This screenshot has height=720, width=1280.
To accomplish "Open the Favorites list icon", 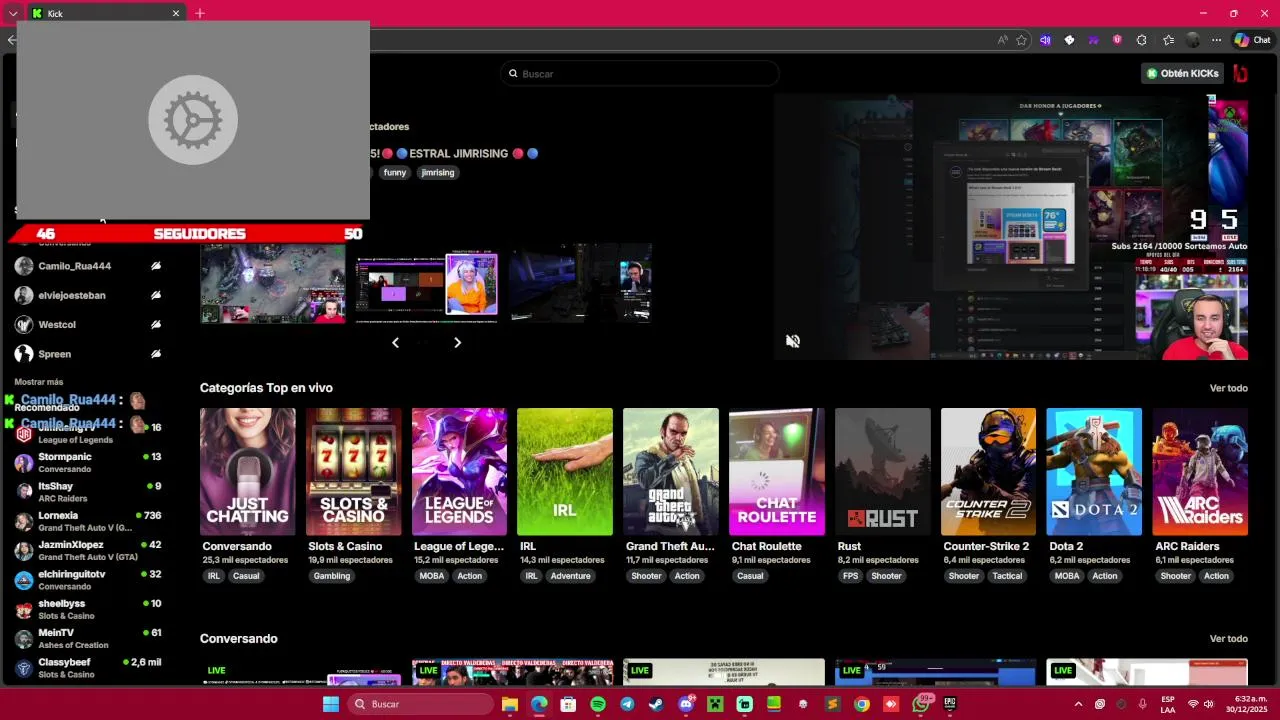I will pos(1168,40).
